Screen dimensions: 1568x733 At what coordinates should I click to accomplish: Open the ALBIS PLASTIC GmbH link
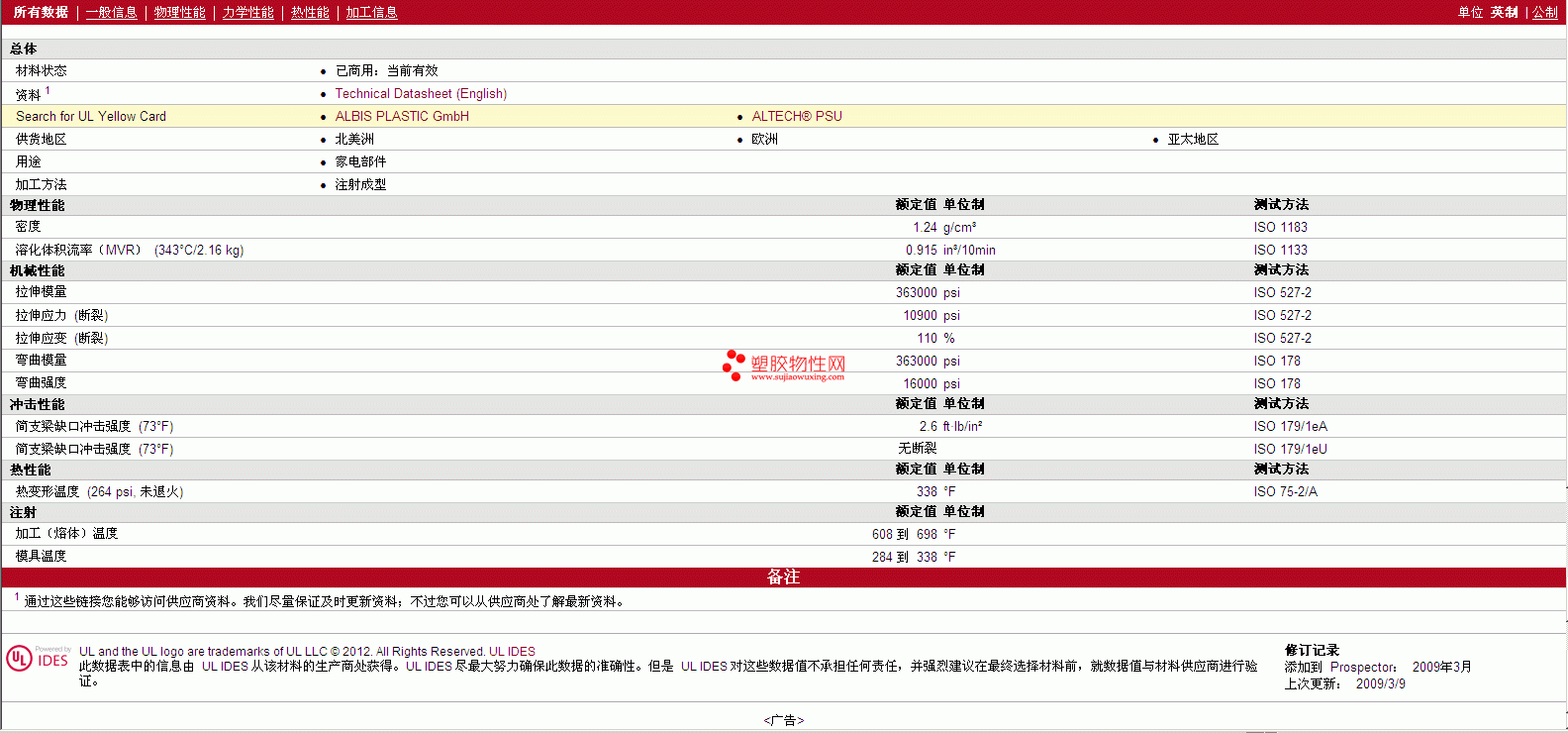[402, 116]
